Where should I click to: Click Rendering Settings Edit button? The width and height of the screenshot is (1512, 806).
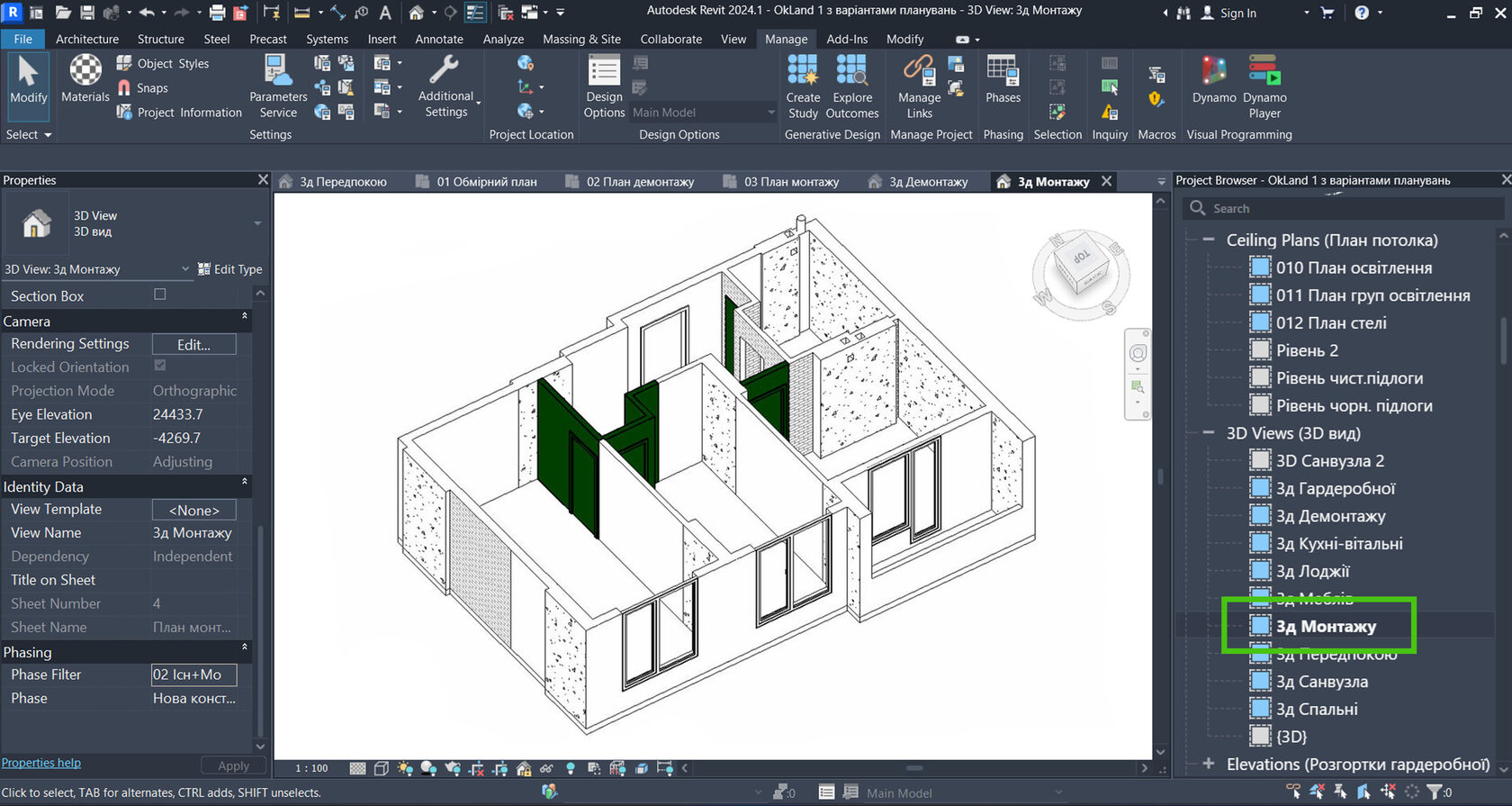pyautogui.click(x=193, y=344)
